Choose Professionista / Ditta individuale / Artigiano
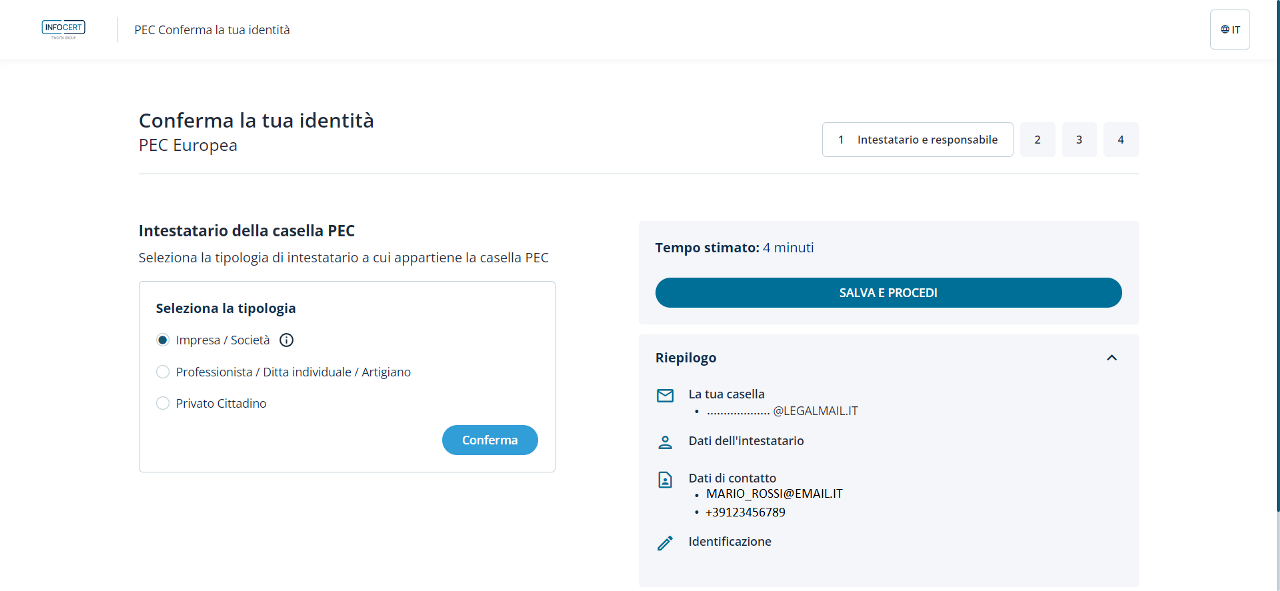The image size is (1280, 591). (163, 372)
